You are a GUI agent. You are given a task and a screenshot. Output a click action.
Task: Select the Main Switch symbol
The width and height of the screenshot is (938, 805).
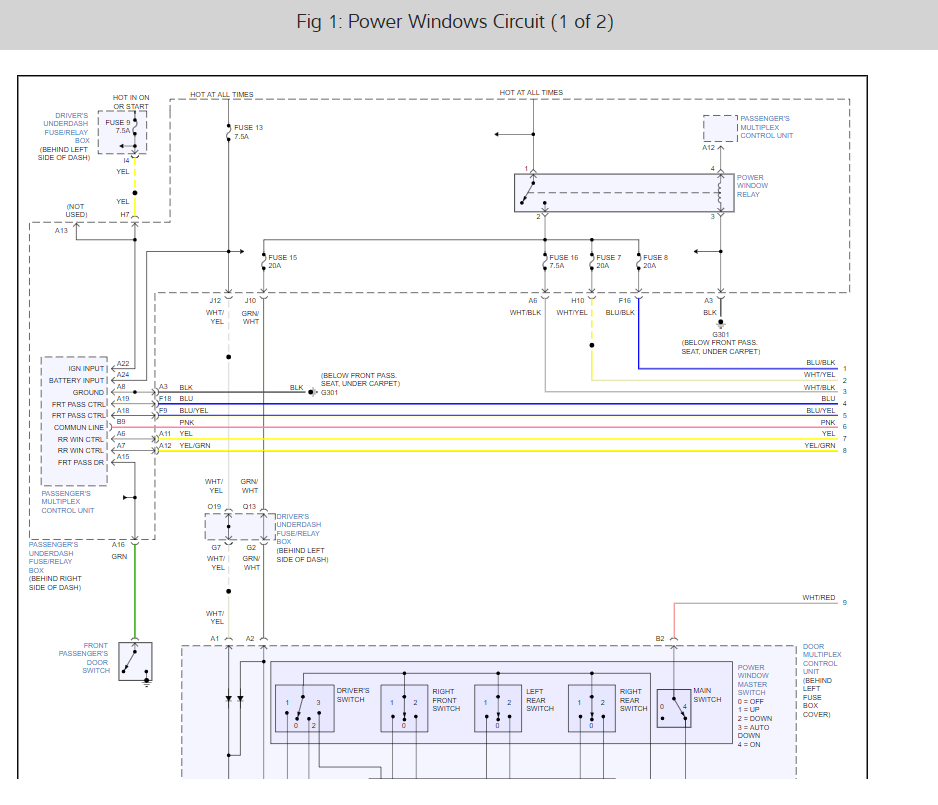tap(673, 708)
